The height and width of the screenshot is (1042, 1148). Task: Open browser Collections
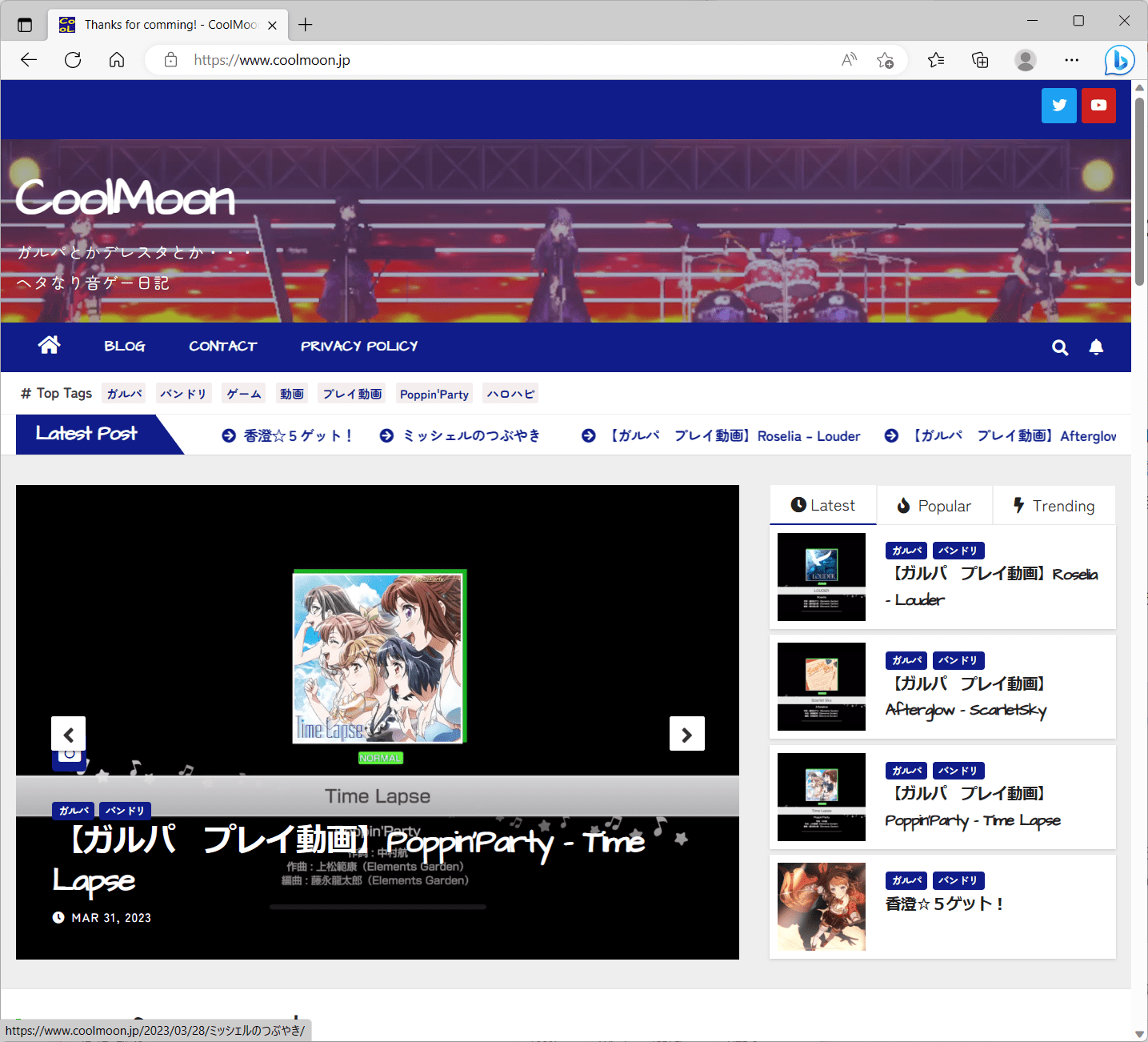click(980, 60)
